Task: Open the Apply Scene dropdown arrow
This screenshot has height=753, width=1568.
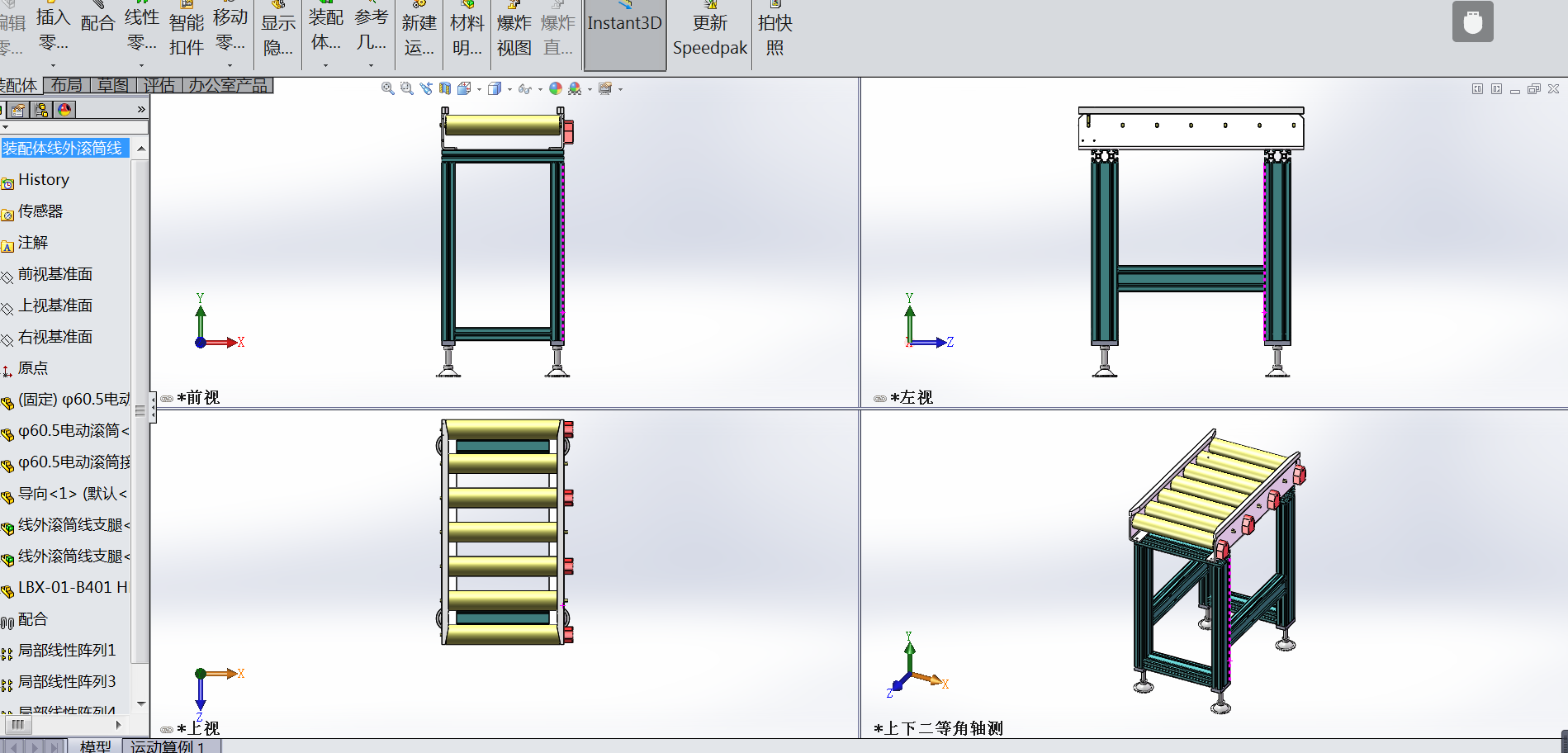Action: click(x=590, y=89)
